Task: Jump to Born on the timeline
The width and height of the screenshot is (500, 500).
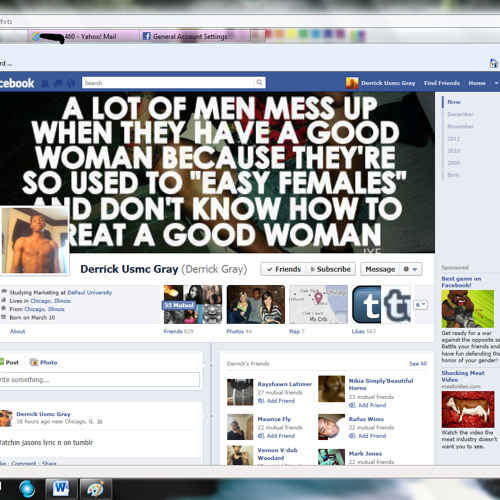Action: (453, 175)
